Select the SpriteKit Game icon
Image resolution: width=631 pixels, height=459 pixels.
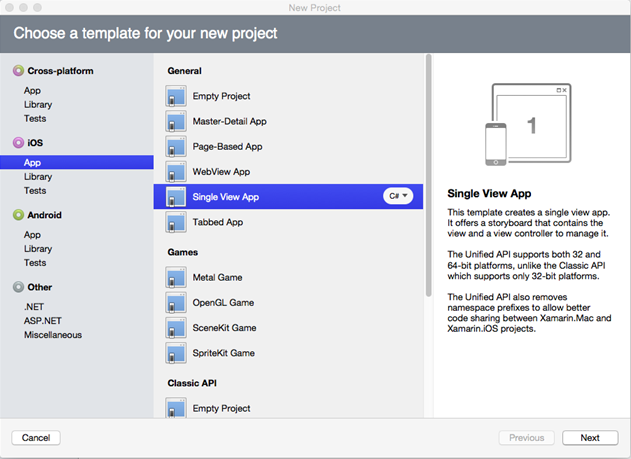click(176, 353)
